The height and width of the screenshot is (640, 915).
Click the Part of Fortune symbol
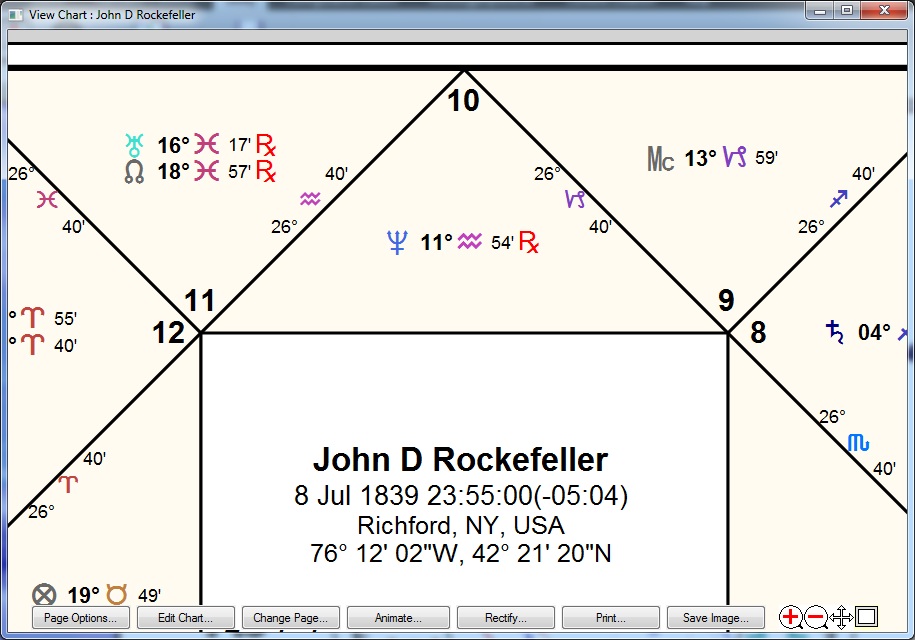[x=44, y=595]
